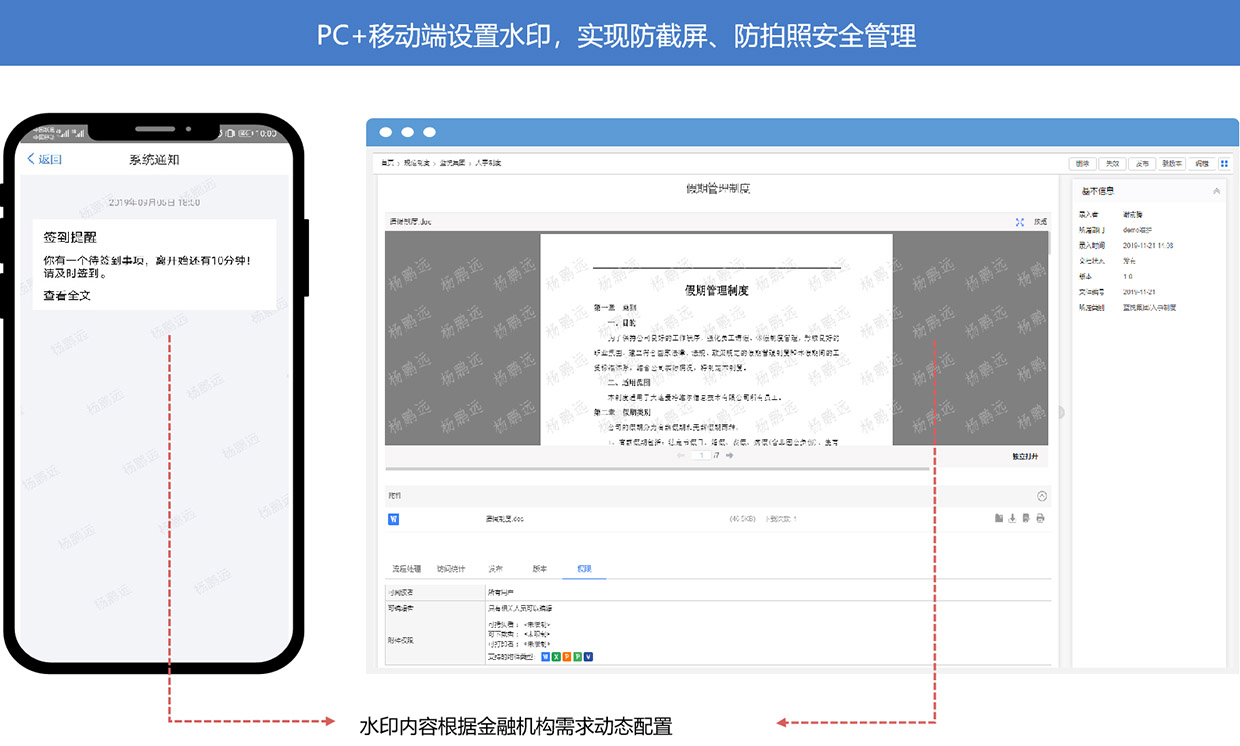Viewport: 1240px width, 746px height.
Task: Collapse the attachment section with round chevron
Action: 1041,496
